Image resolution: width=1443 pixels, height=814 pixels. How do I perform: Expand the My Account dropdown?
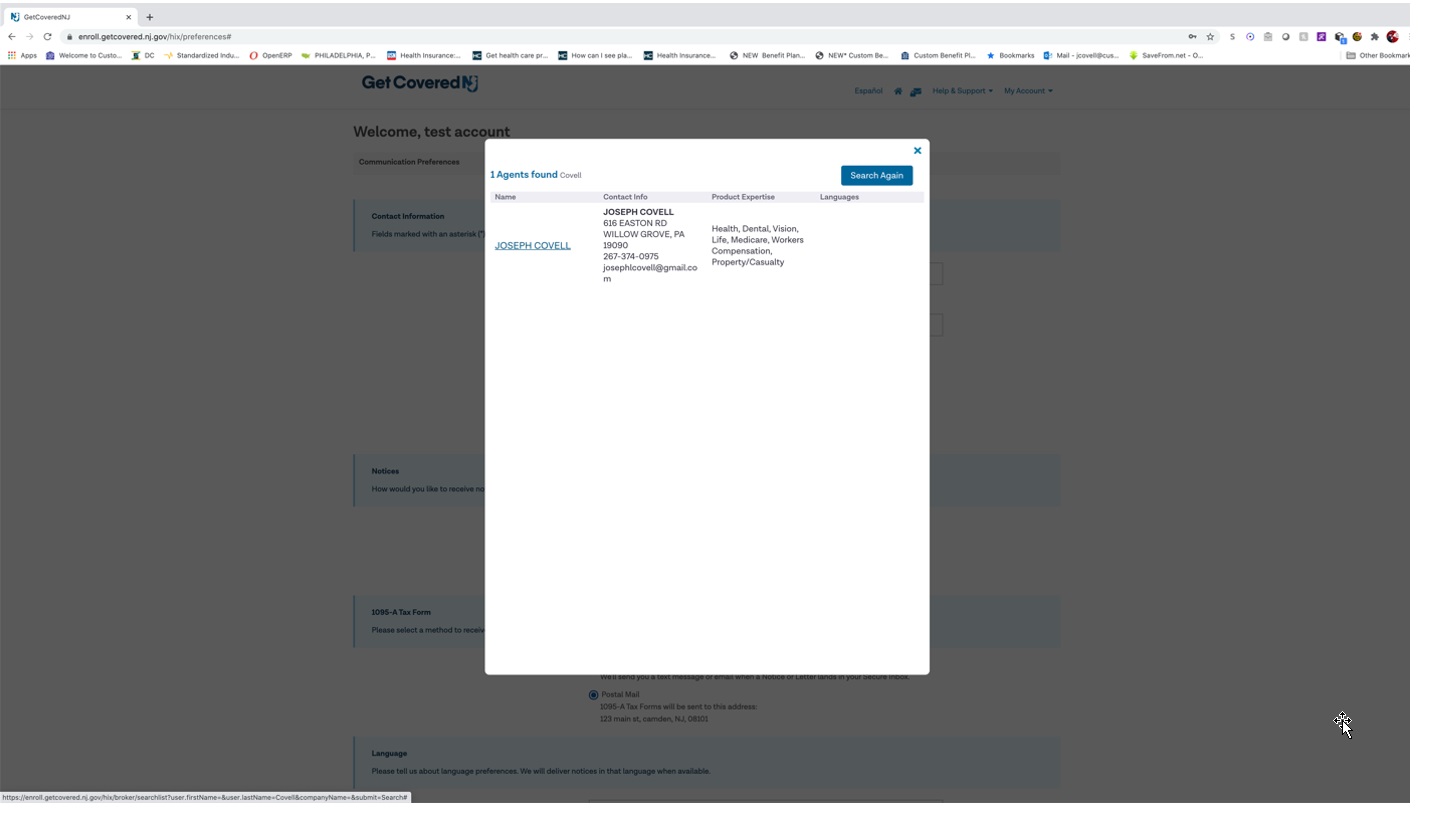(x=1028, y=91)
